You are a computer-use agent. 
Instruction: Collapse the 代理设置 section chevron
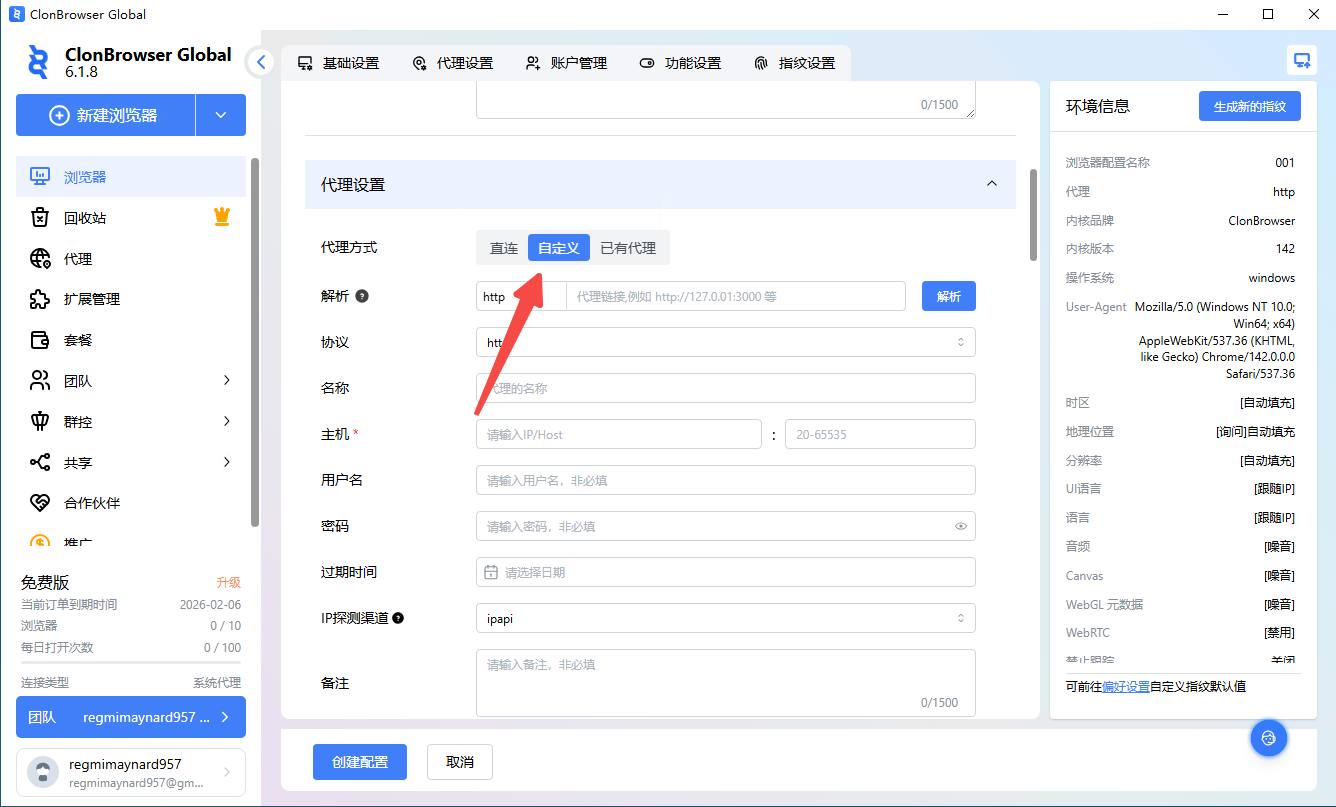(x=991, y=184)
